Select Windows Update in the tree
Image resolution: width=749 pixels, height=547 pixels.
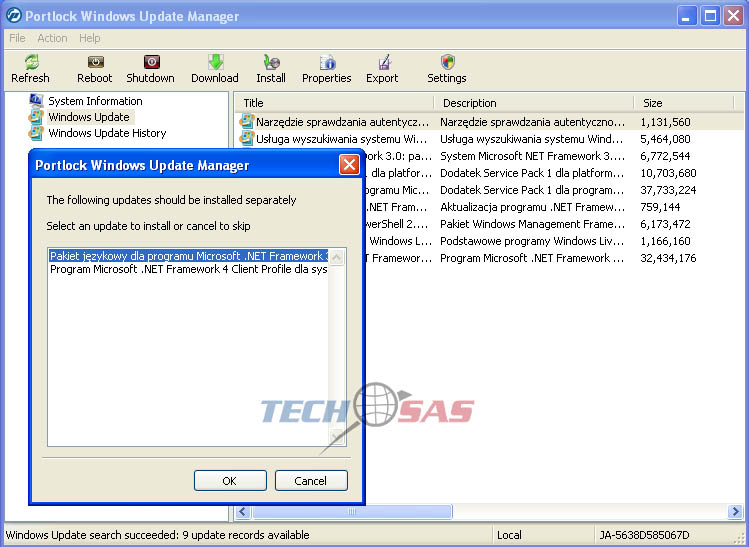click(x=89, y=117)
